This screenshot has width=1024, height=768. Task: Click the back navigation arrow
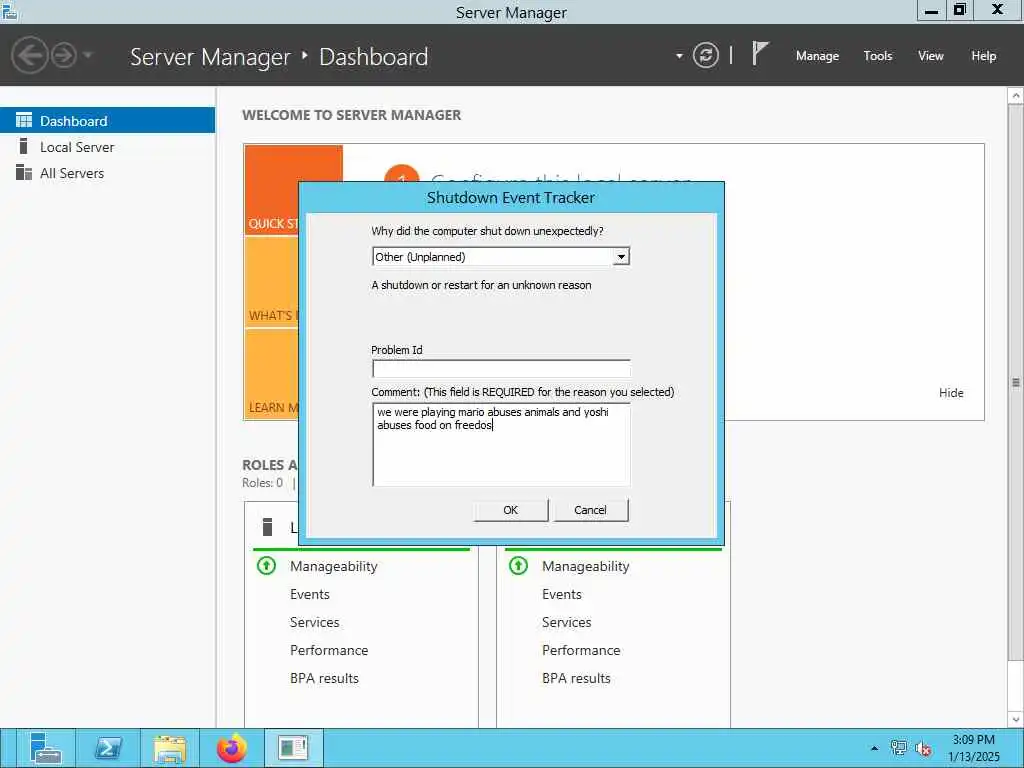click(x=29, y=56)
